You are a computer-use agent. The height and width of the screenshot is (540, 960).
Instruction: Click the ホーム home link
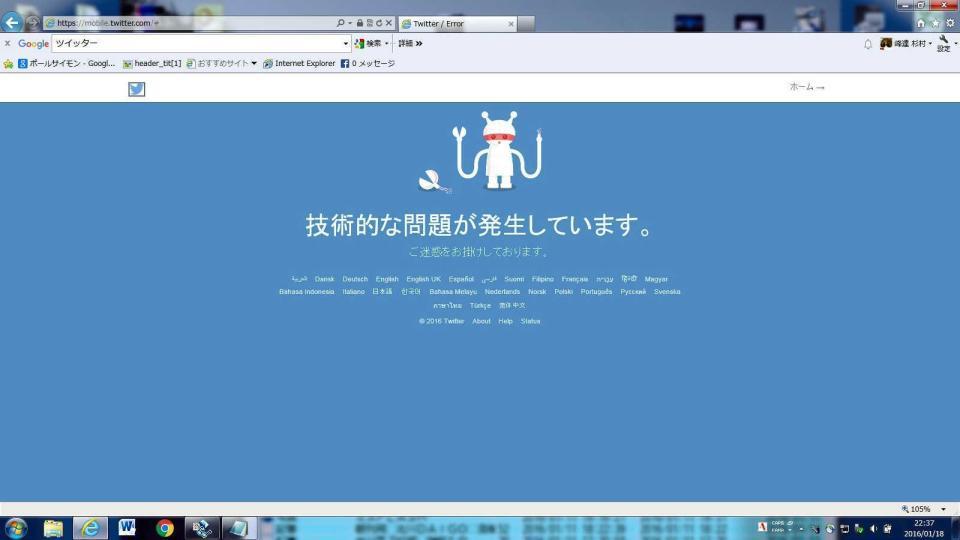coord(807,88)
